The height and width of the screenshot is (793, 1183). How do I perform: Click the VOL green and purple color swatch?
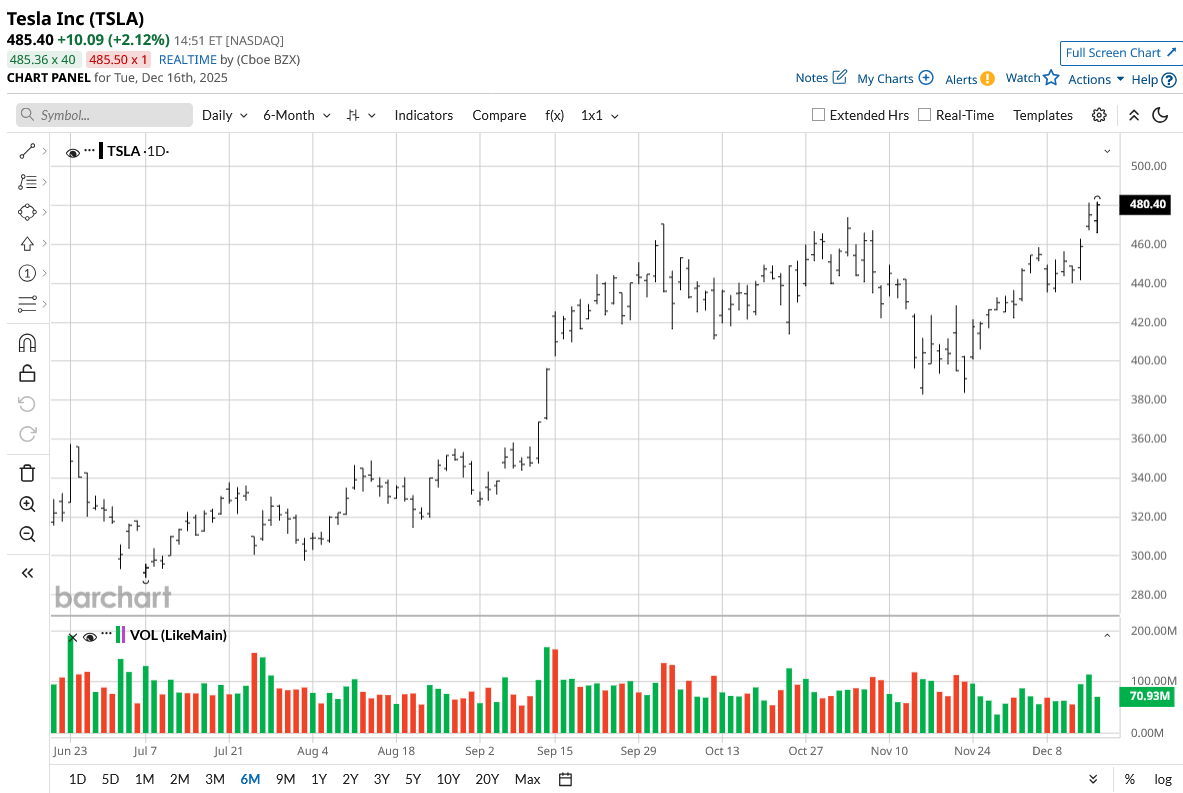[x=121, y=635]
